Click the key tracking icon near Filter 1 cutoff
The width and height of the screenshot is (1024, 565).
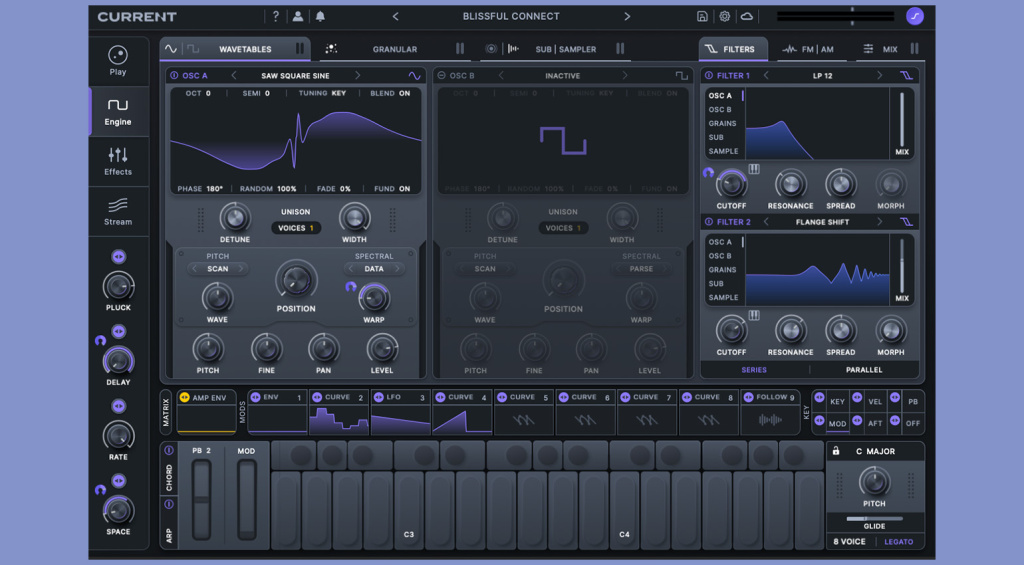[x=754, y=169]
